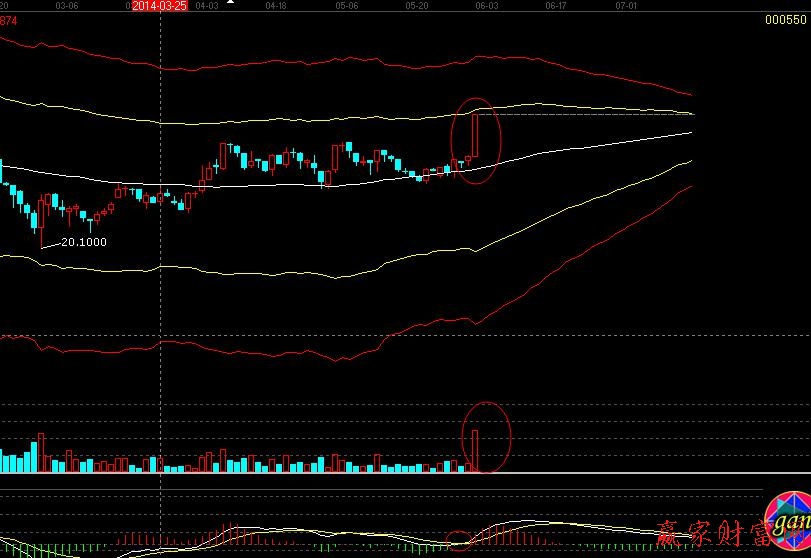Screen dimensions: 811x558
Task: Click the 04-03 date label
Action: tap(207, 6)
